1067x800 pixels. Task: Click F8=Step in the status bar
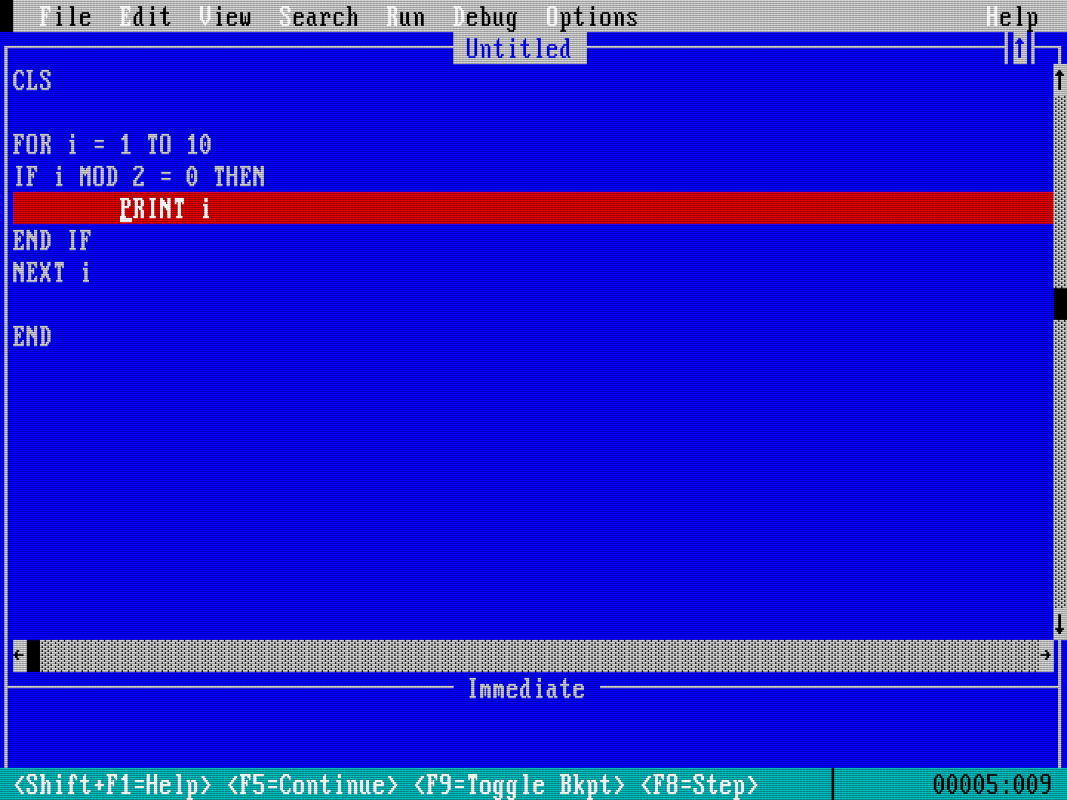700,785
